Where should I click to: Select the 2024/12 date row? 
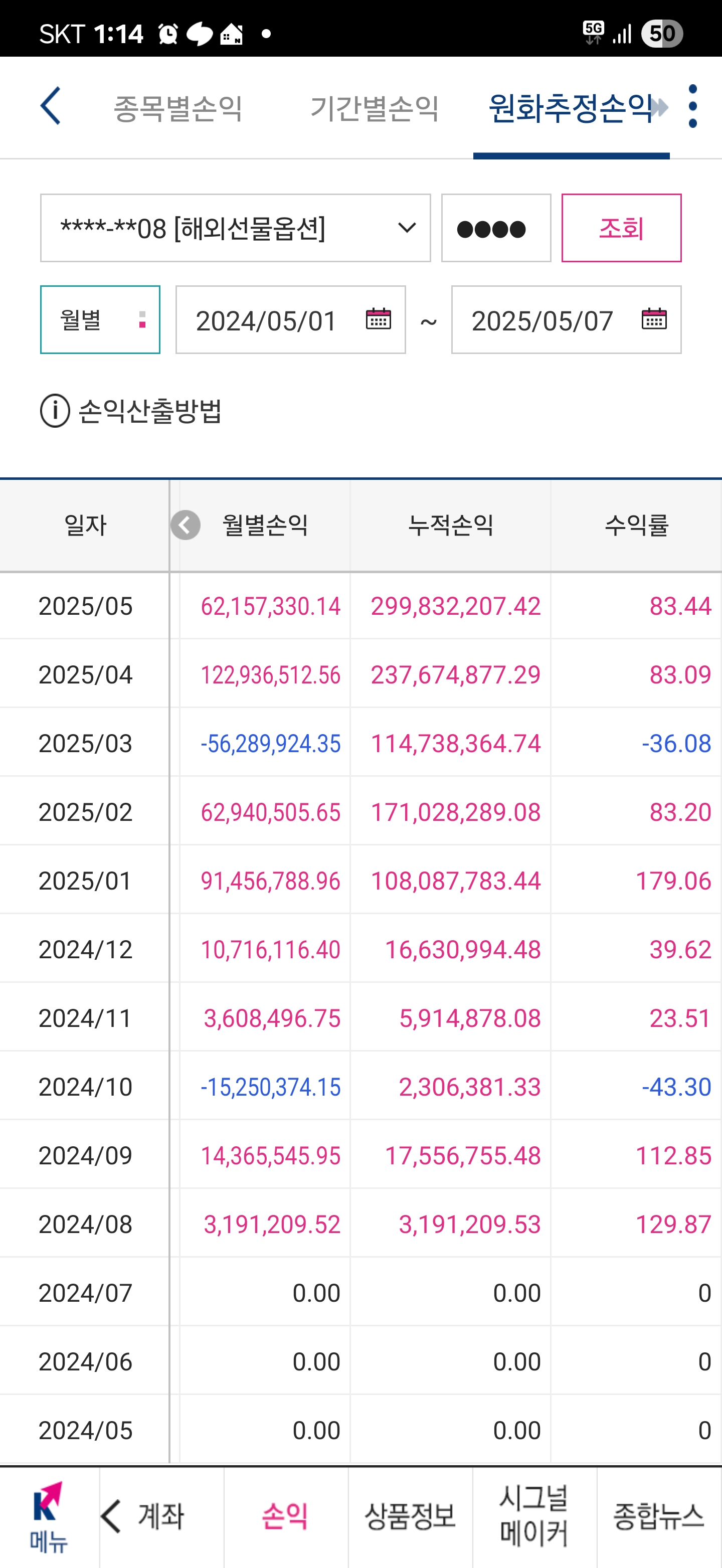click(x=85, y=950)
